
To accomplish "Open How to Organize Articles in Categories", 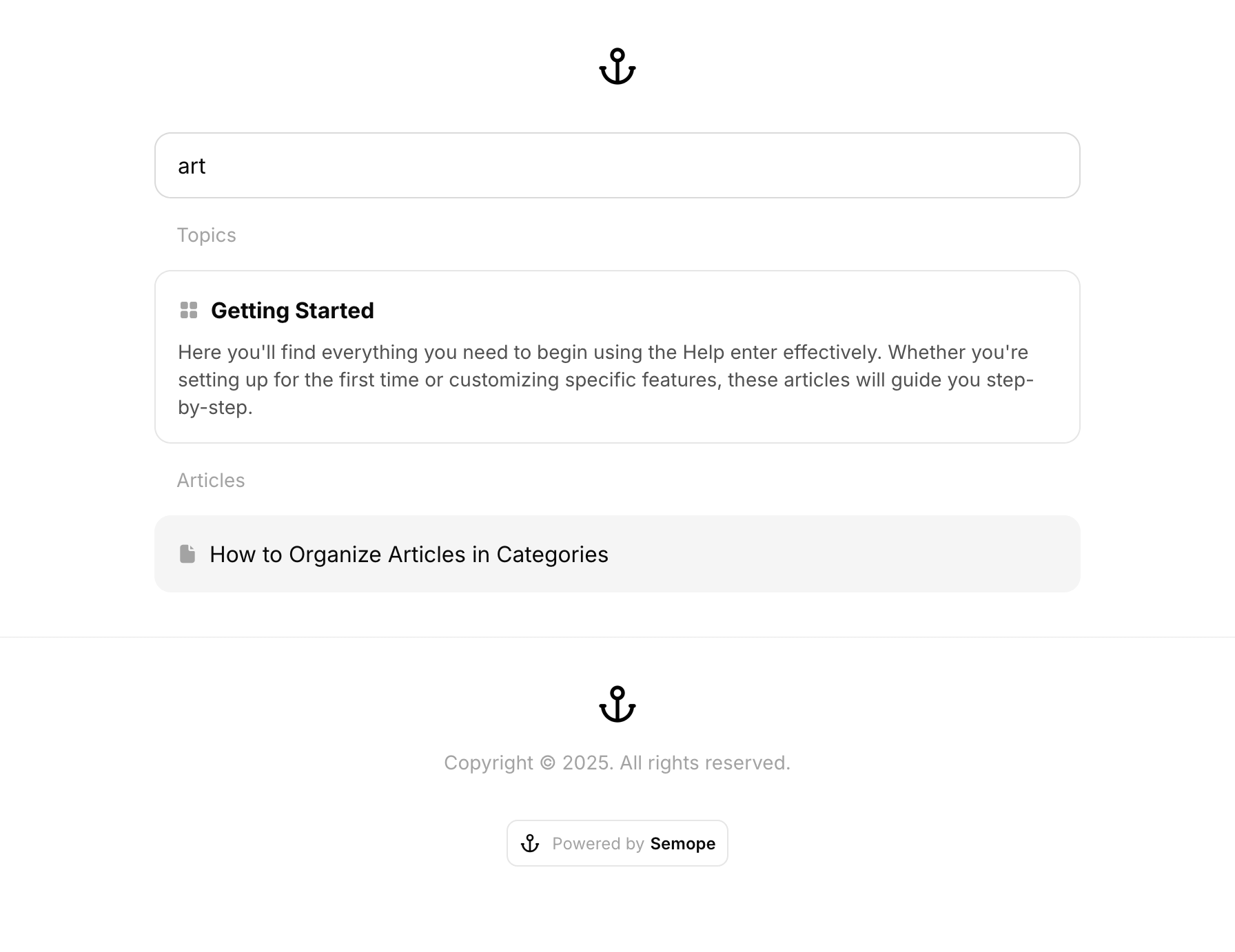I will 409,555.
